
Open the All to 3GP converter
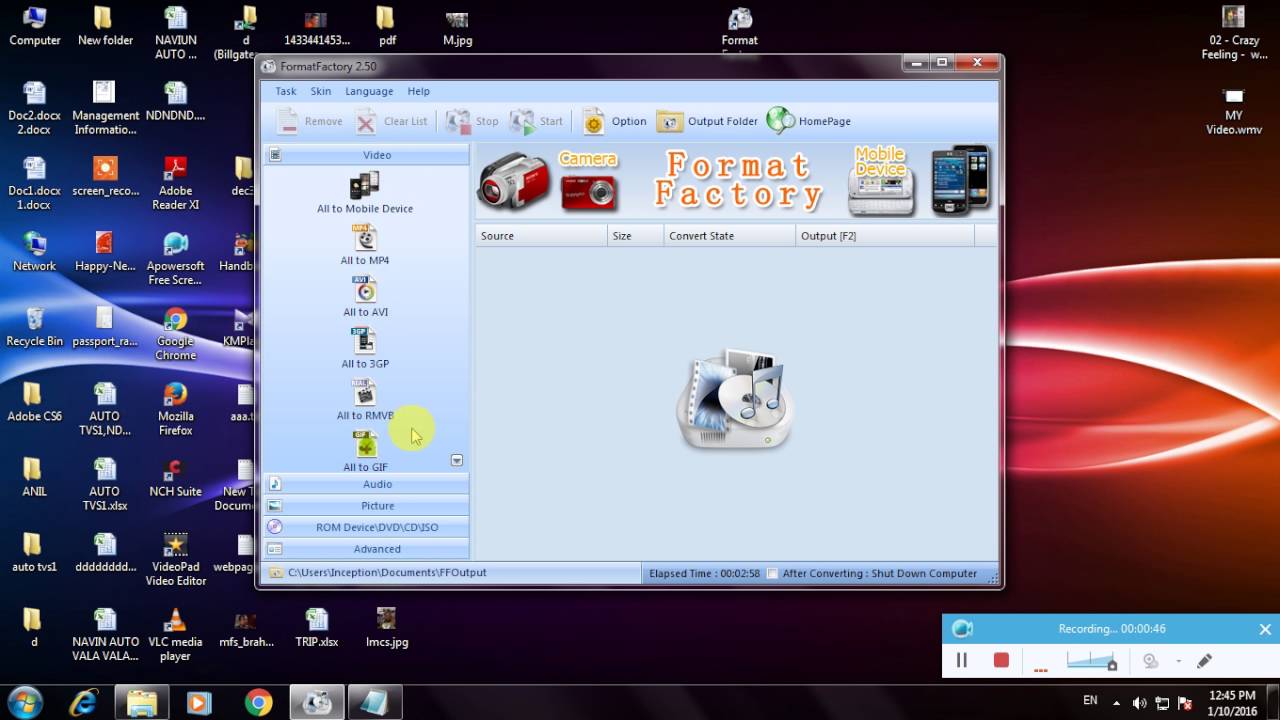tap(365, 349)
